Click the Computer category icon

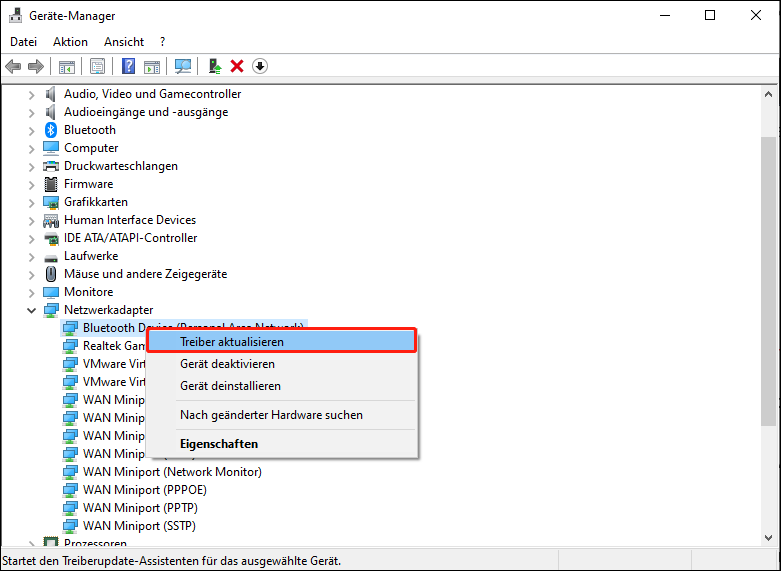point(51,148)
